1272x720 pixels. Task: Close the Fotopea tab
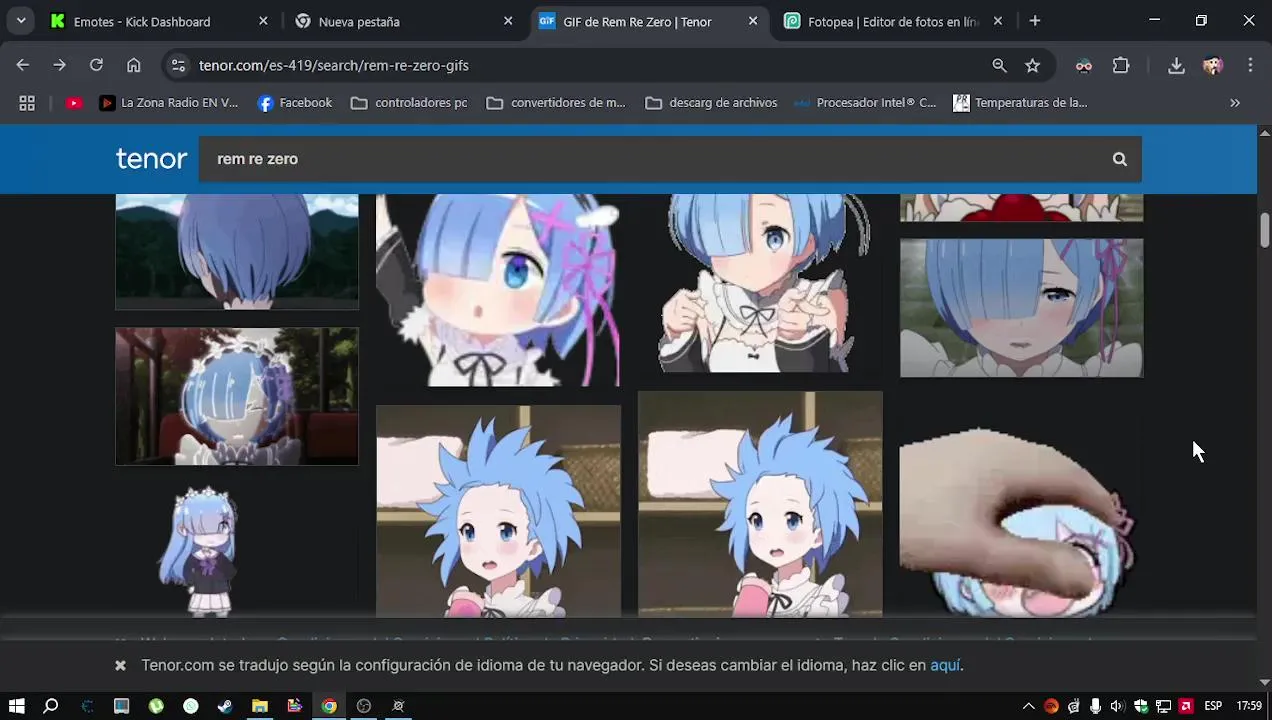pyautogui.click(x=997, y=21)
